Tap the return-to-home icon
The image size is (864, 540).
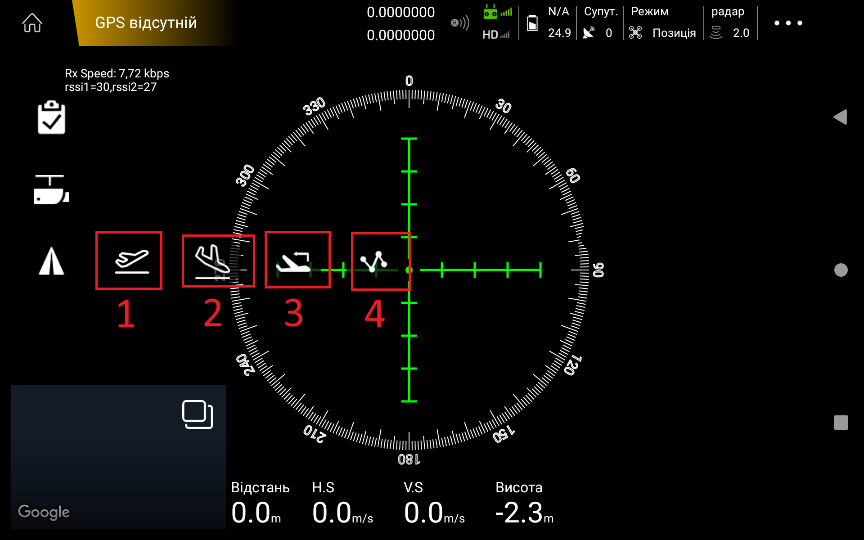(297, 261)
